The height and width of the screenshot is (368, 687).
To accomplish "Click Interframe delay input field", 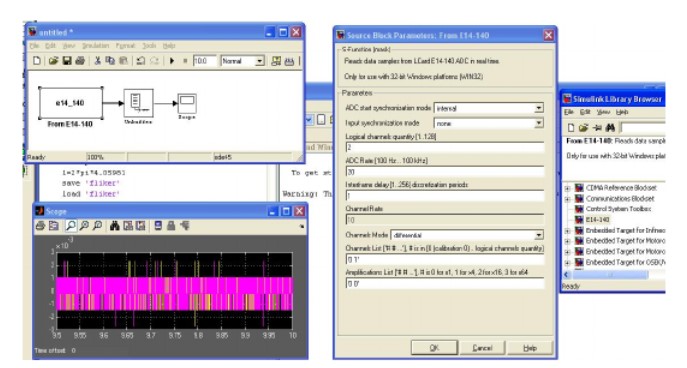I will 445,196.
